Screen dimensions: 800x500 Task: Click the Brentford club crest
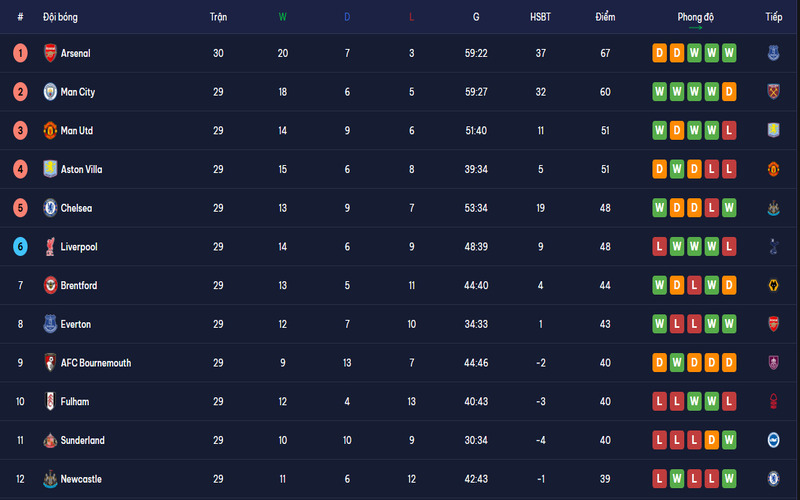(x=50, y=286)
